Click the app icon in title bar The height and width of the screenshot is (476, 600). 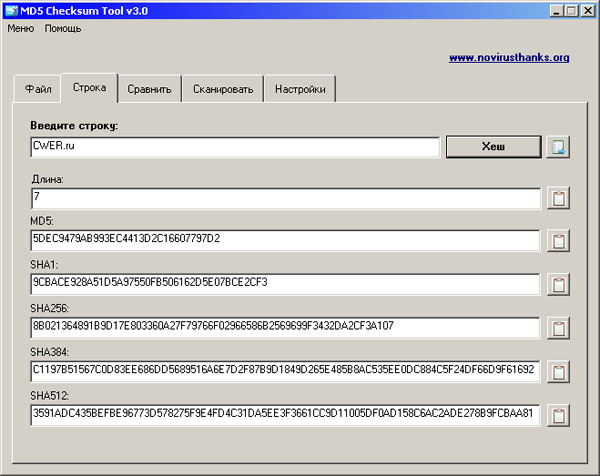point(11,11)
